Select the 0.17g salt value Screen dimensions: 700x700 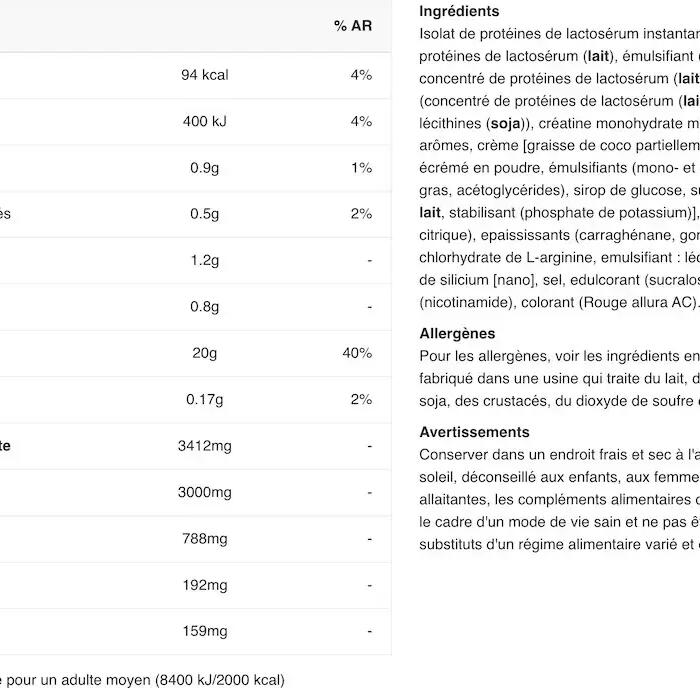(204, 400)
